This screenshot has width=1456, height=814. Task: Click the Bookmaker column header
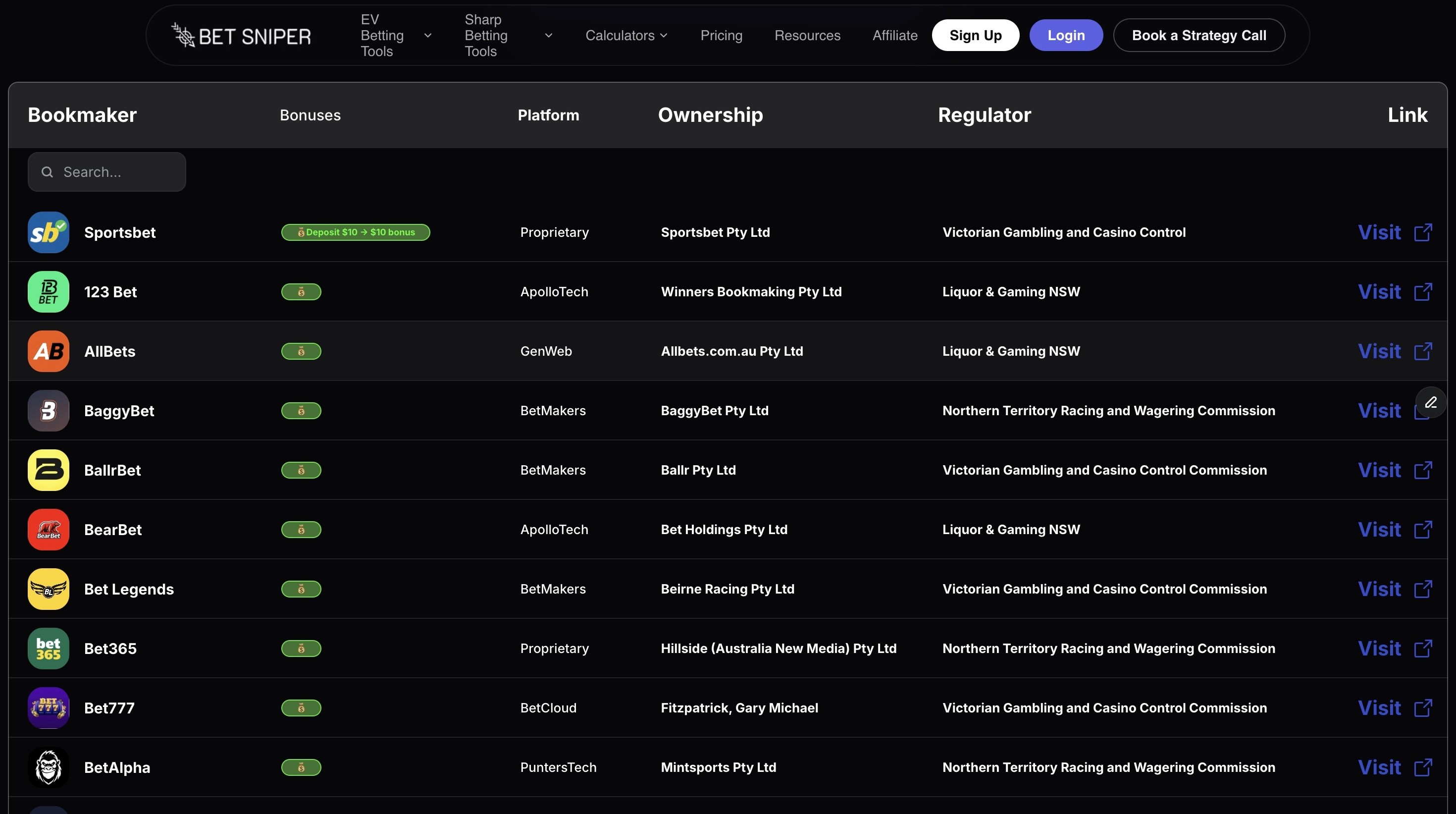(83, 115)
